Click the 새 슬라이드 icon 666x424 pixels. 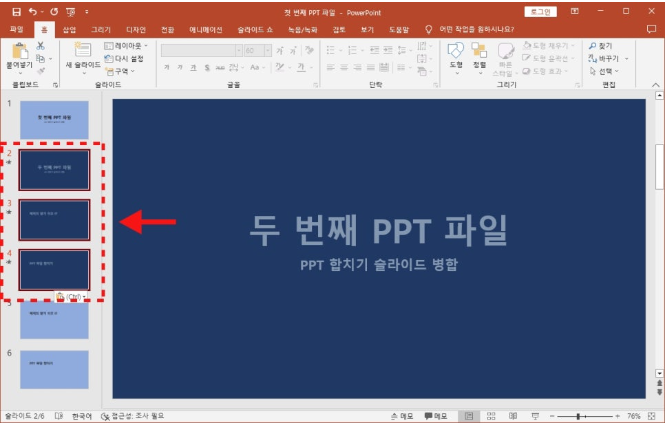[82, 52]
